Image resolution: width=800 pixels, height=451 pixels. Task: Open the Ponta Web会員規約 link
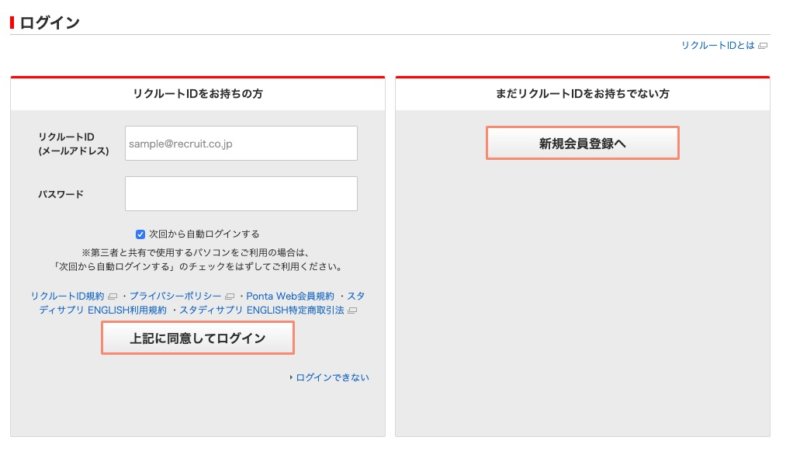[x=290, y=296]
